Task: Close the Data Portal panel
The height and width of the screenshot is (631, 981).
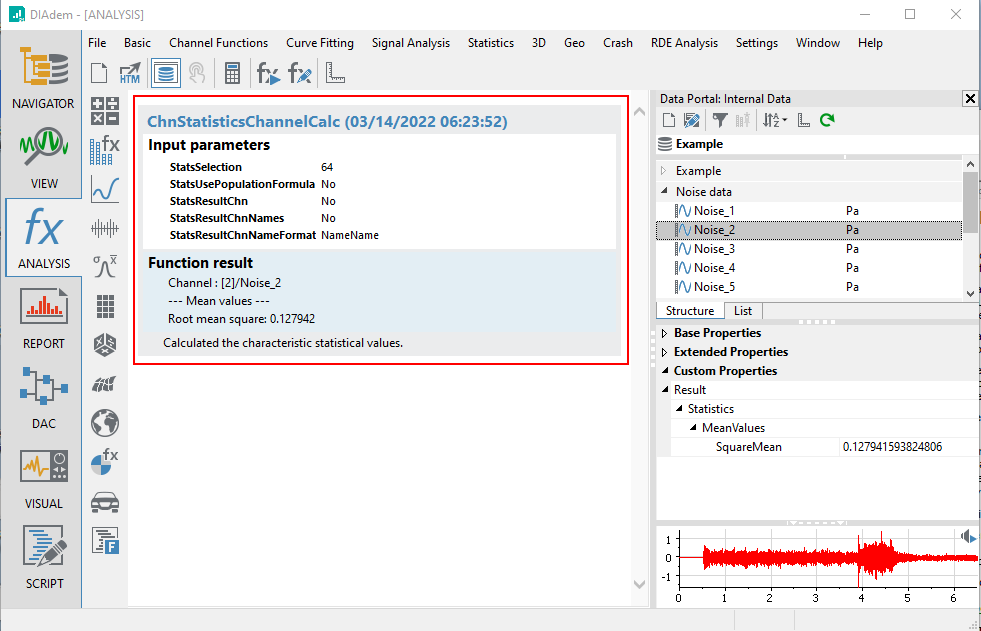Action: point(969,98)
